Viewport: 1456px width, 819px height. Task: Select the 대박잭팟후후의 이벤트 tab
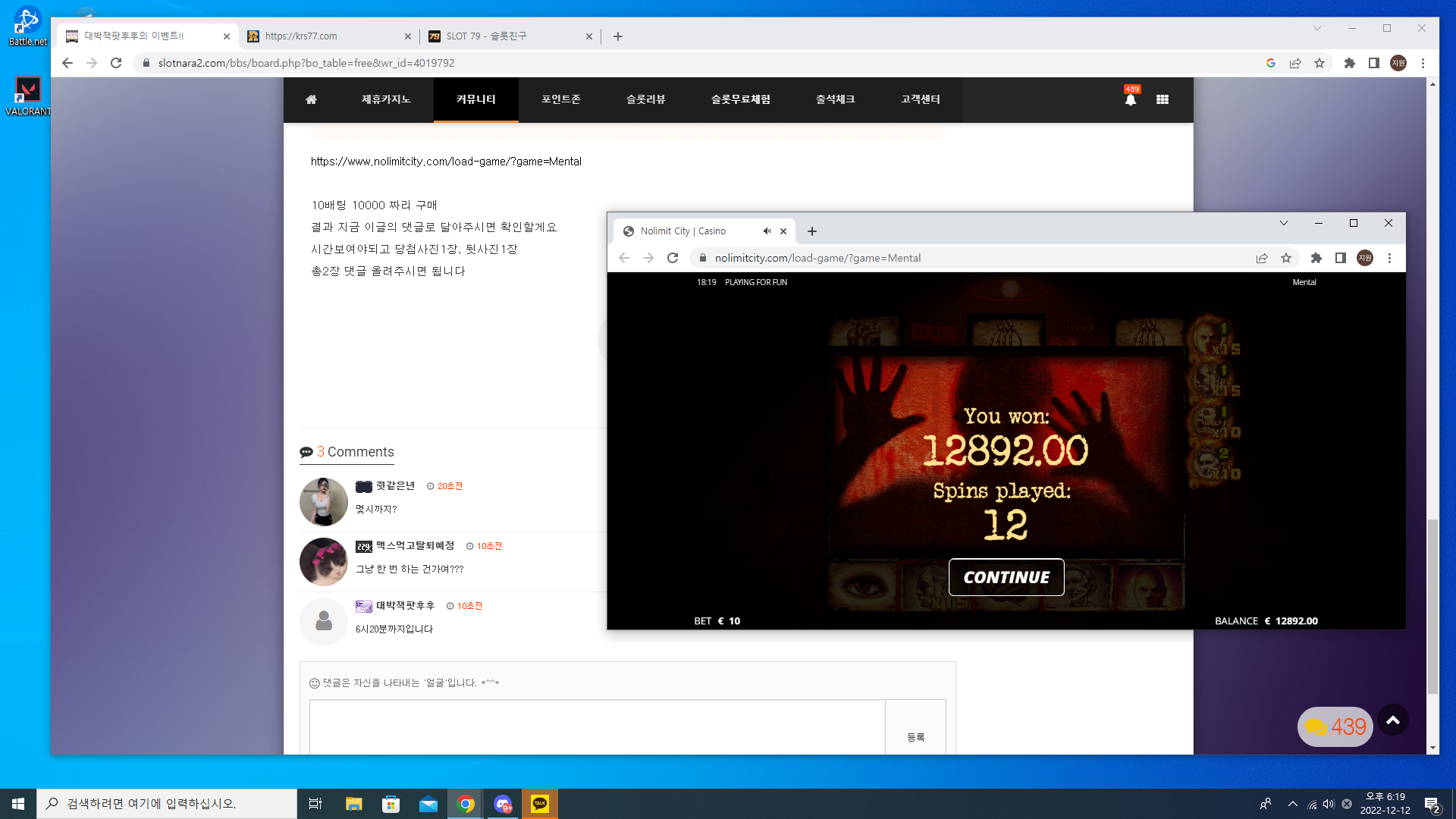point(146,36)
